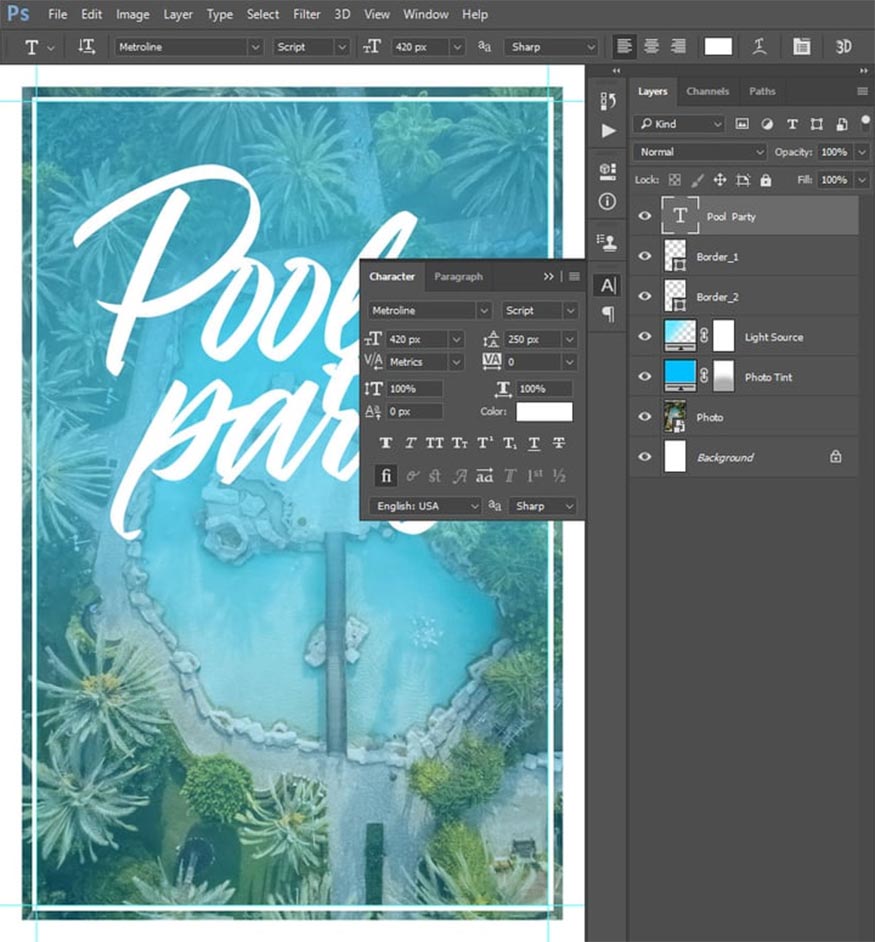This screenshot has height=942, width=875.
Task: Hide the Border_1 layer
Action: (x=645, y=256)
